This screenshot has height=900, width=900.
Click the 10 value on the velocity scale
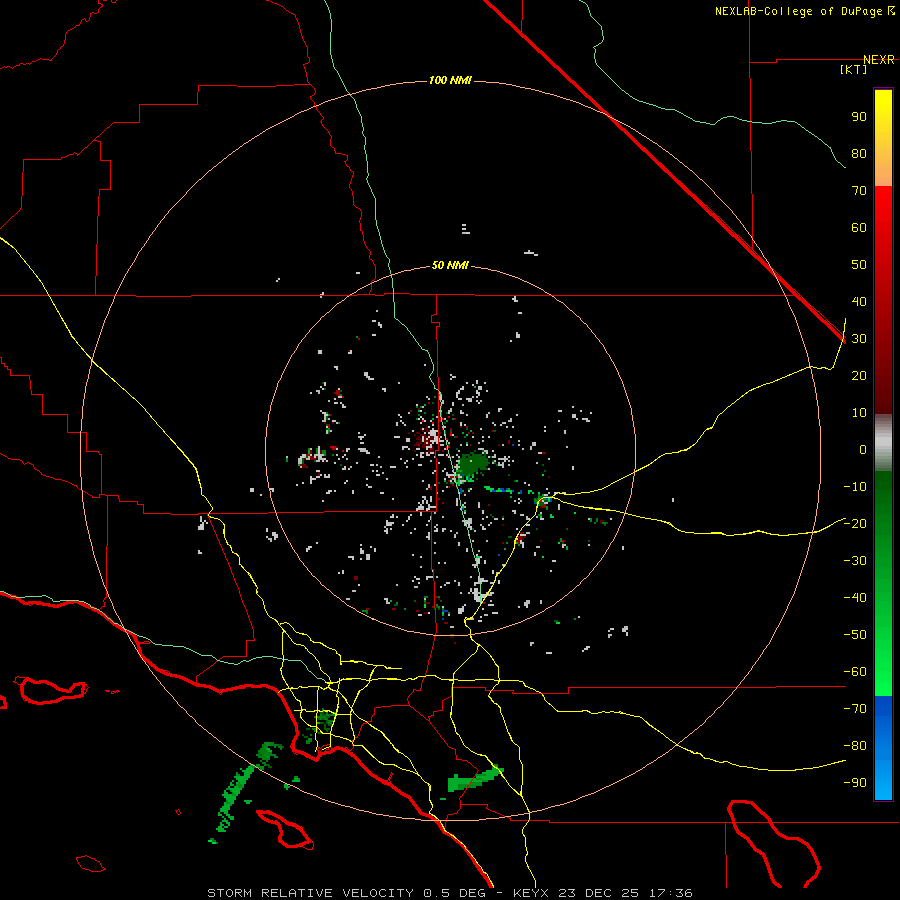coord(859,413)
